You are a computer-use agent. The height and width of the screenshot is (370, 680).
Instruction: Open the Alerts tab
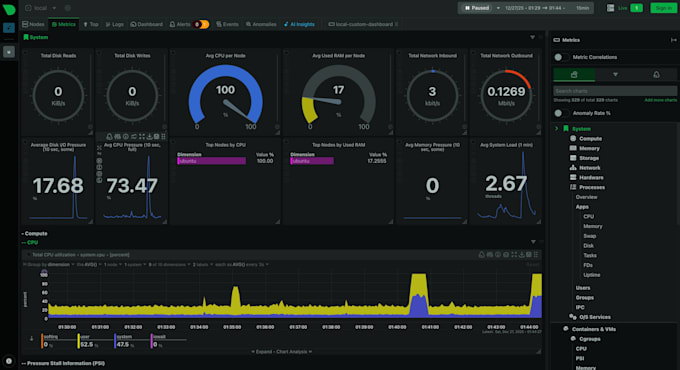[x=180, y=24]
